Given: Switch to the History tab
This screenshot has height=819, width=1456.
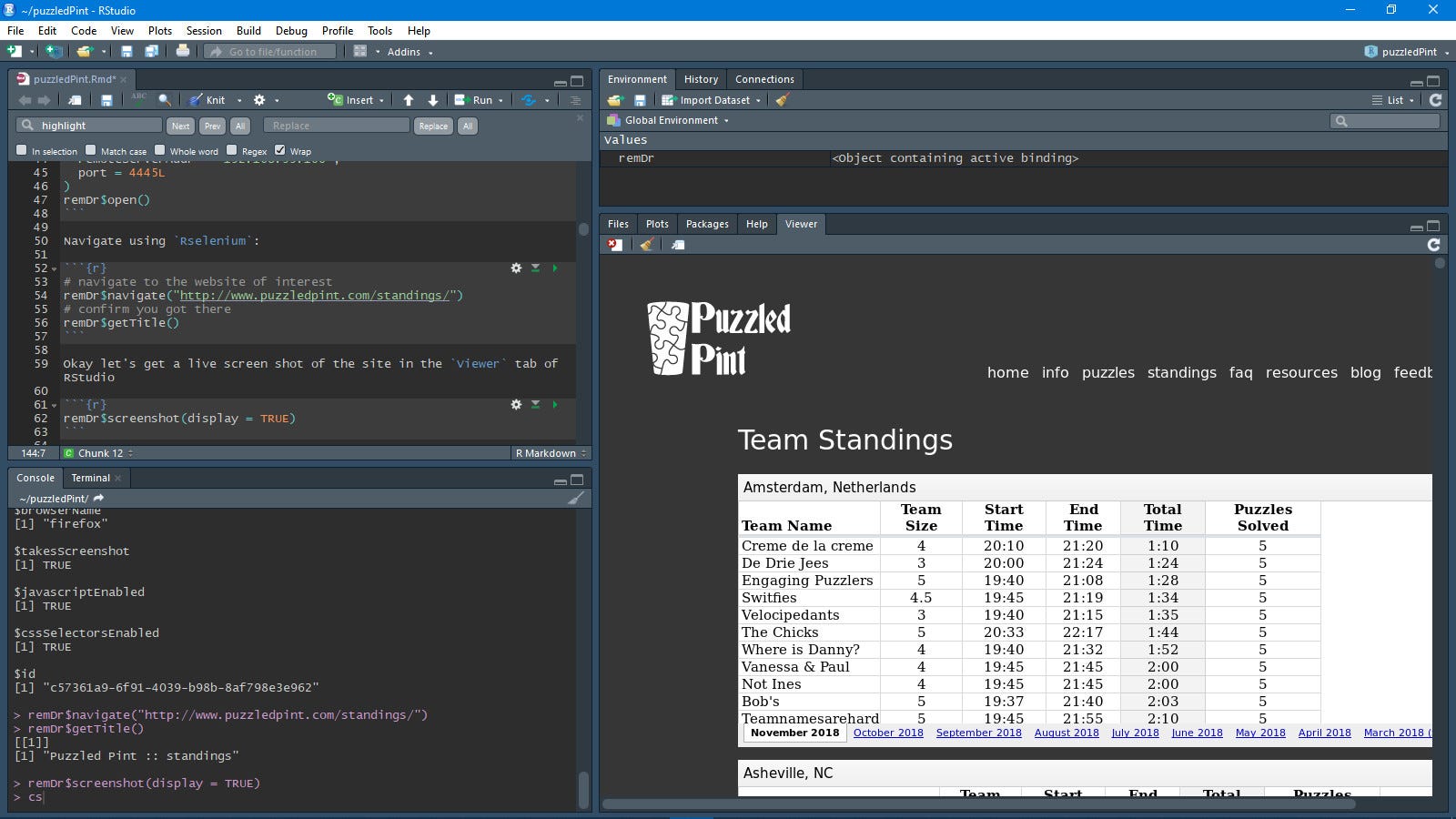Looking at the screenshot, I should click(x=701, y=79).
